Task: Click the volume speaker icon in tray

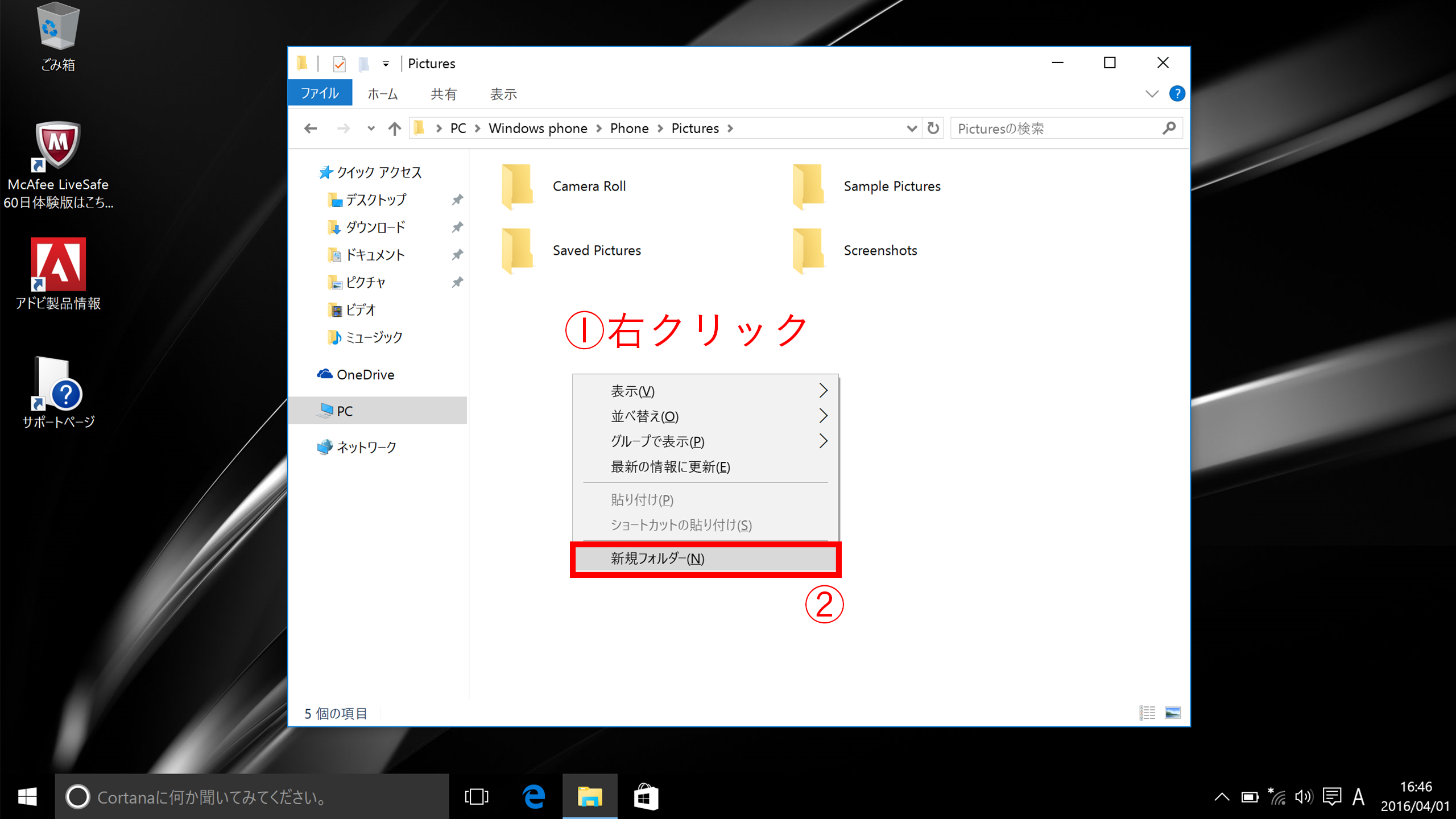Action: [1304, 797]
